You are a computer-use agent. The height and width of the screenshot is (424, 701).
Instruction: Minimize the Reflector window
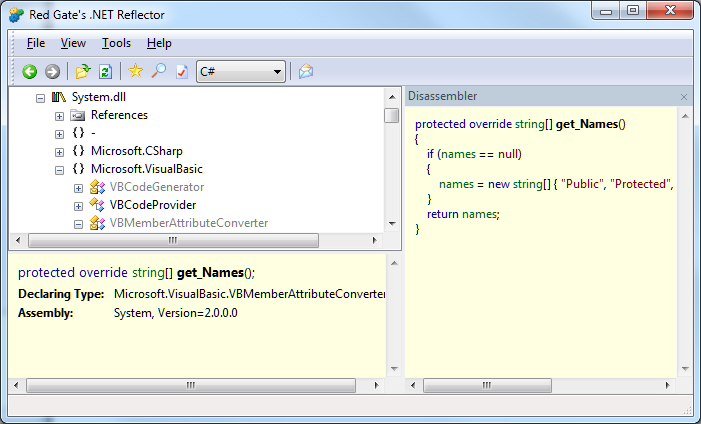pos(606,11)
